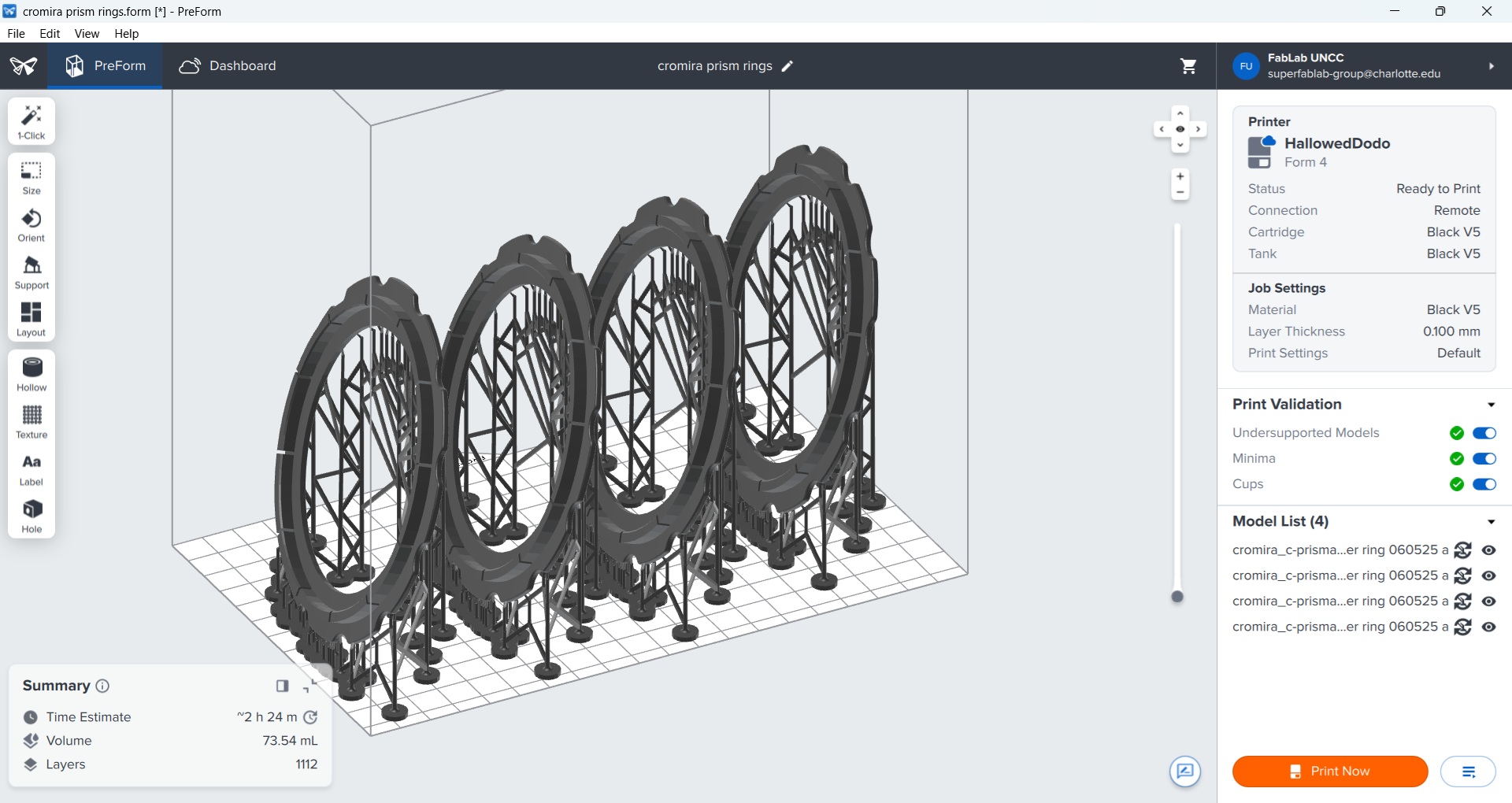
Task: Open the Print Settings Default value
Action: pos(1458,353)
